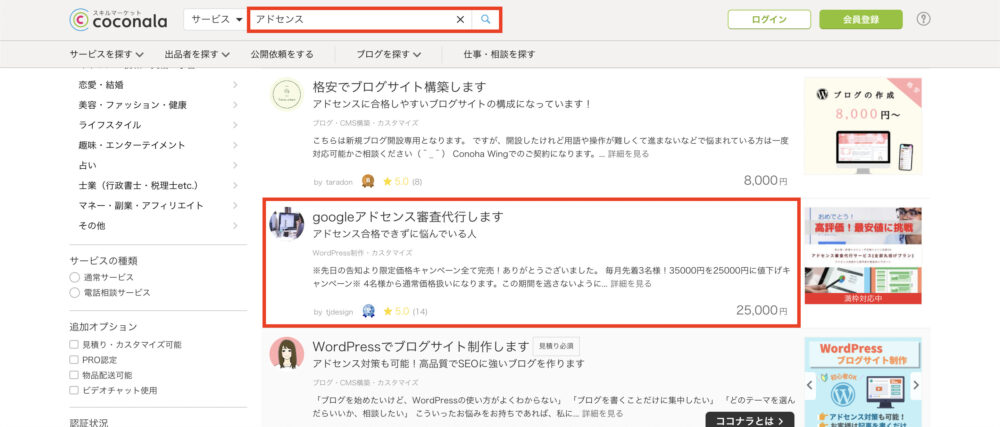Click the 25,000円 price

click(x=761, y=310)
